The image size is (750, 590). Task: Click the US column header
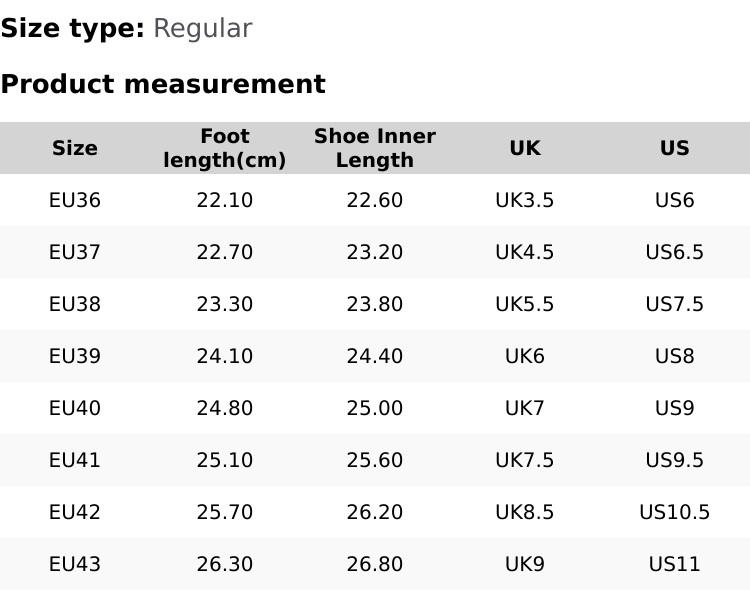675,148
